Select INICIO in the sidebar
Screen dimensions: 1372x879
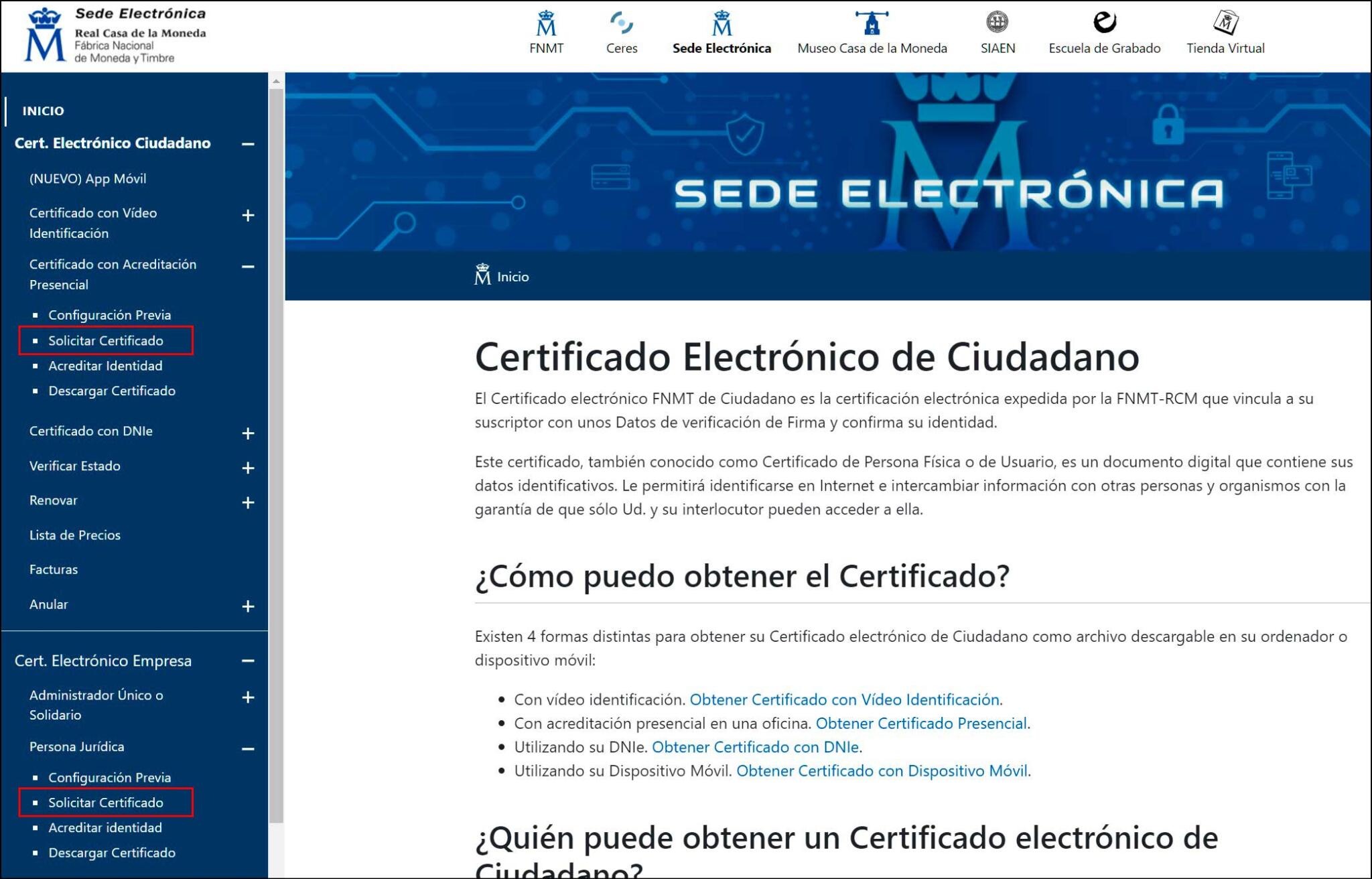(43, 111)
